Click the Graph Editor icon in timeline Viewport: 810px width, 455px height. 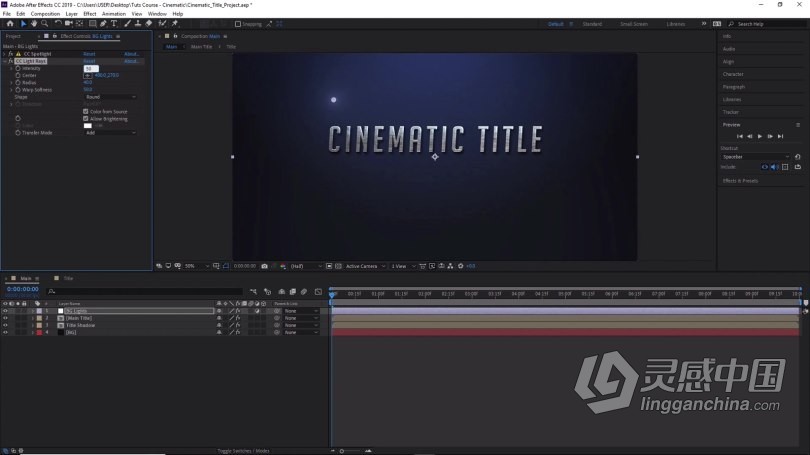318,292
